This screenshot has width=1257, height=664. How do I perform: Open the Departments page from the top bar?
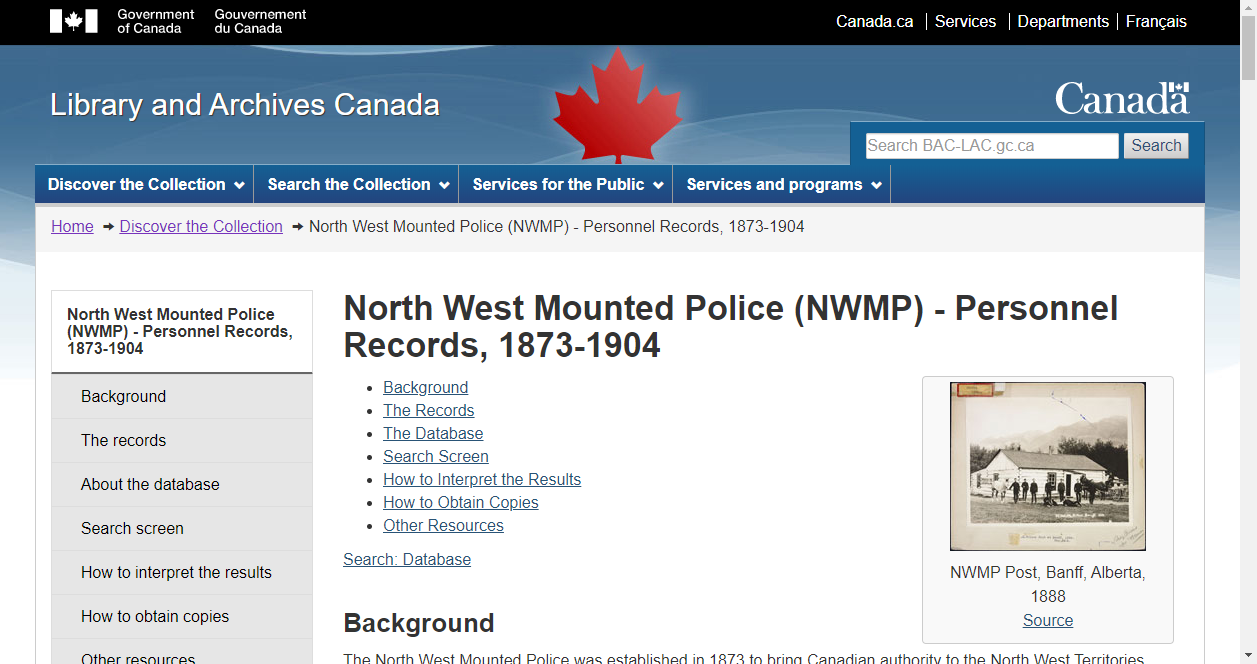[x=1063, y=21]
